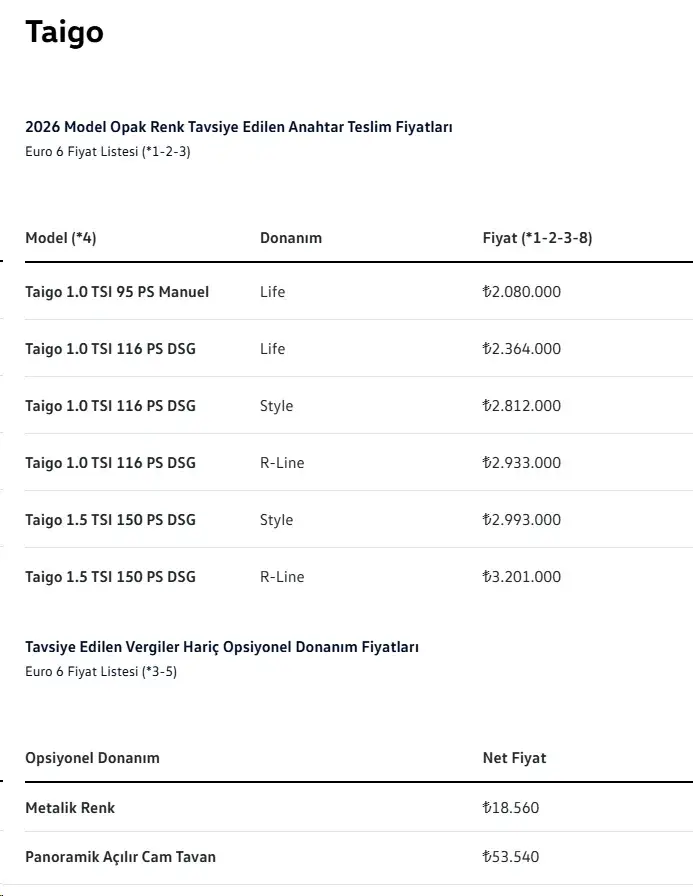Click the Net Fiyat column header
Image resolution: width=693 pixels, height=896 pixels.
point(514,758)
